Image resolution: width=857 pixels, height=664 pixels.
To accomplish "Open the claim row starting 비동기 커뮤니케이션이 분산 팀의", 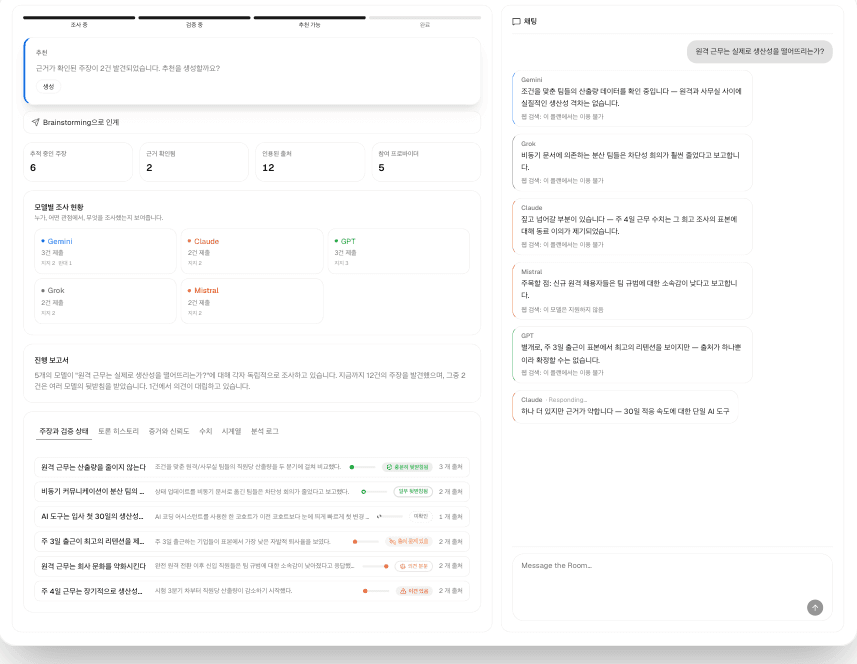I will pyautogui.click(x=252, y=492).
